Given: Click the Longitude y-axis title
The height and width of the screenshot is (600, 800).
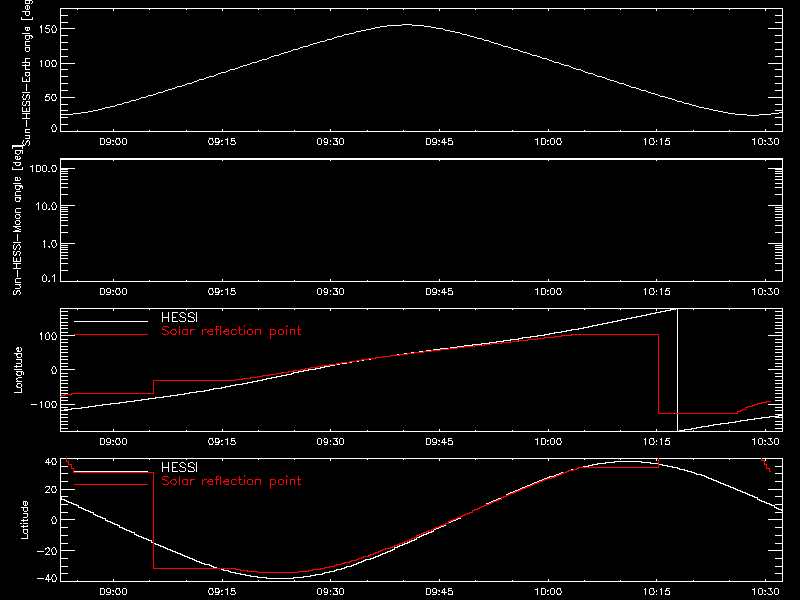Looking at the screenshot, I should 18,370.
